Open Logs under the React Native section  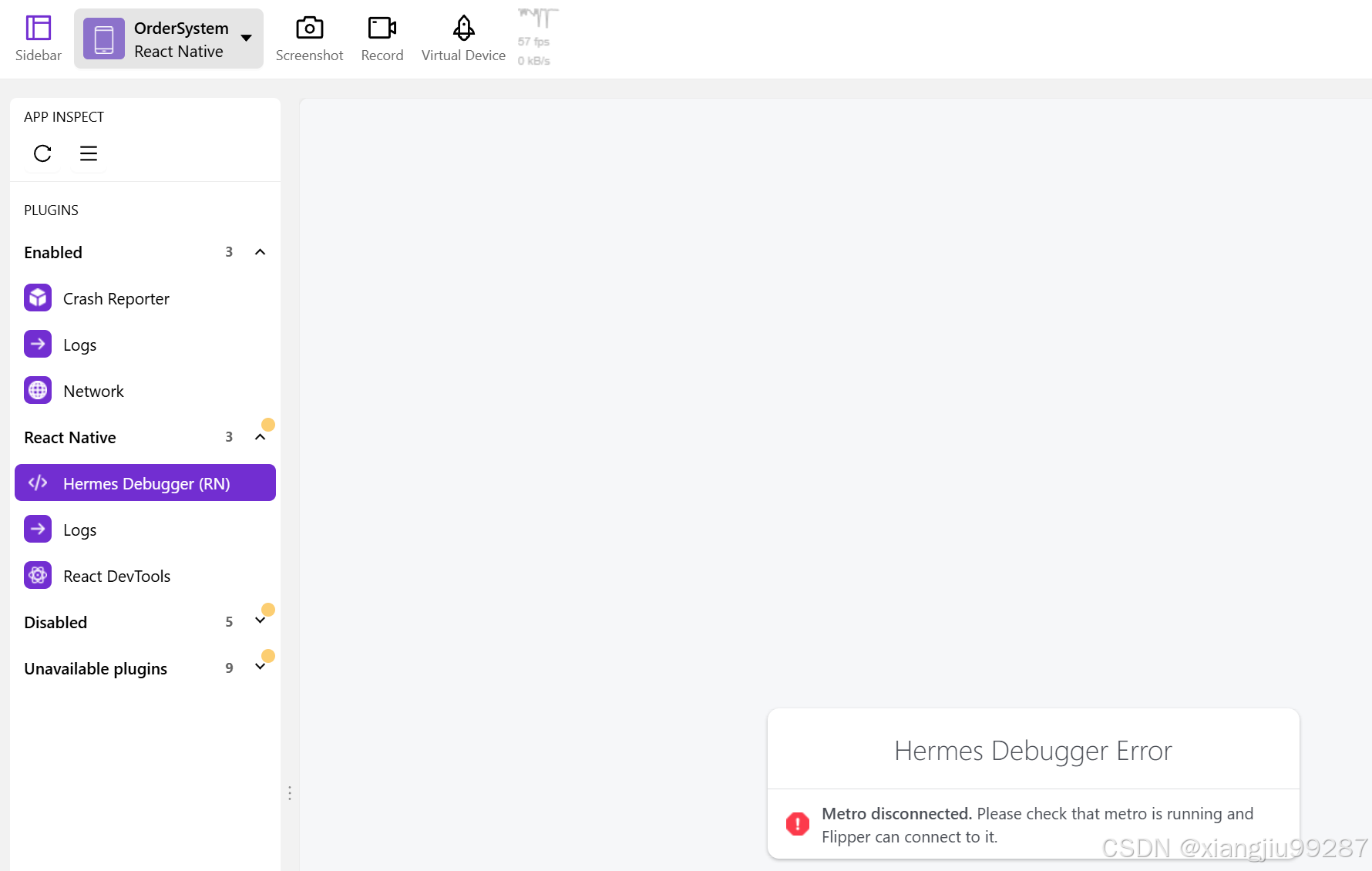click(145, 530)
